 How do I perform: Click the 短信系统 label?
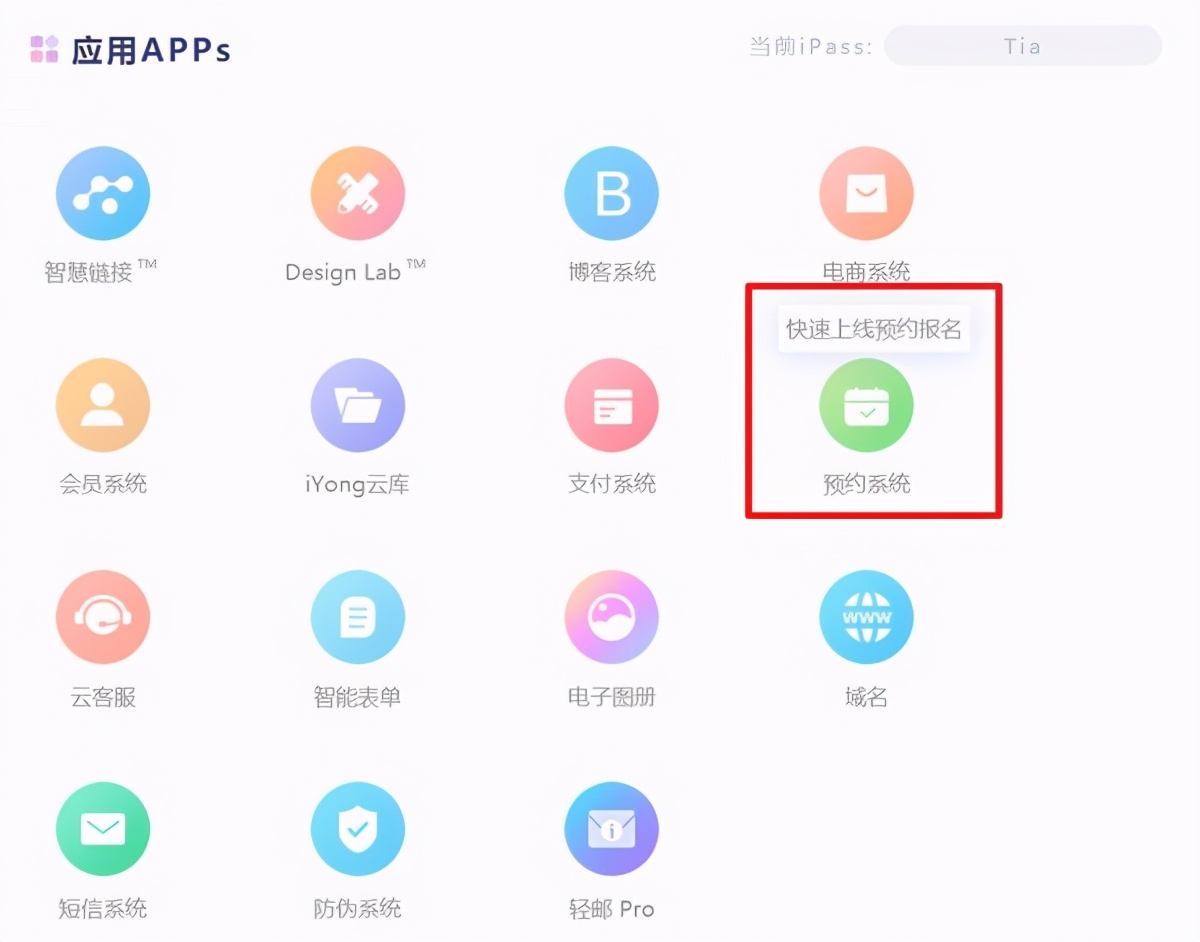[103, 909]
